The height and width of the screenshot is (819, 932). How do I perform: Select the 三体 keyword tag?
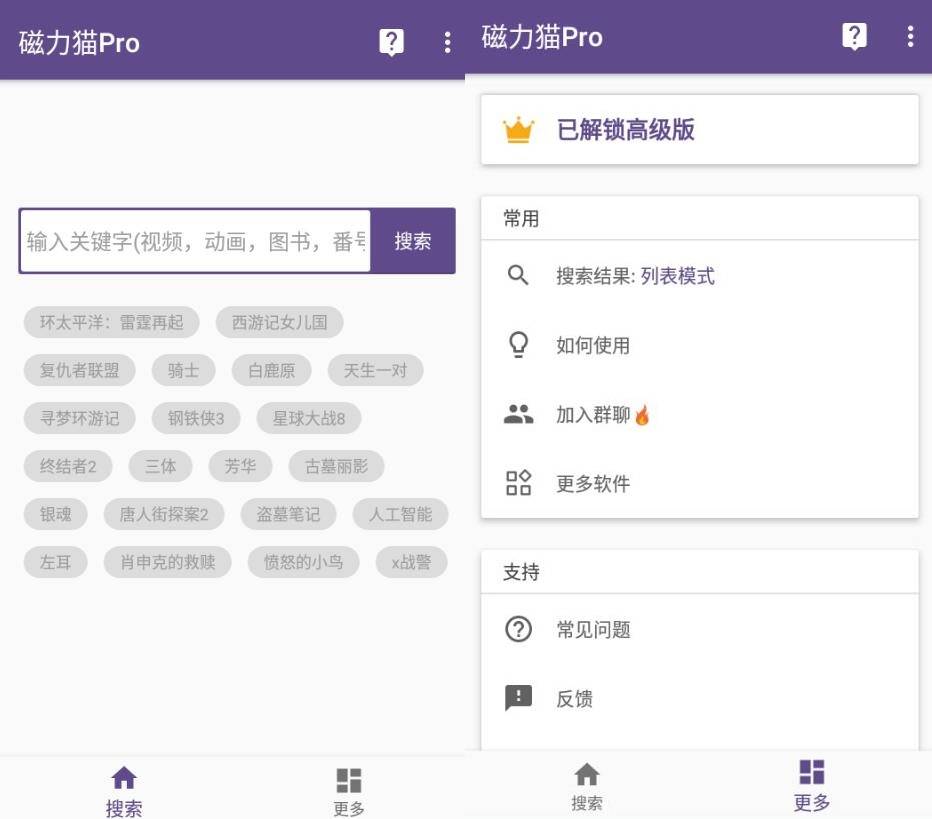pyautogui.click(x=160, y=466)
